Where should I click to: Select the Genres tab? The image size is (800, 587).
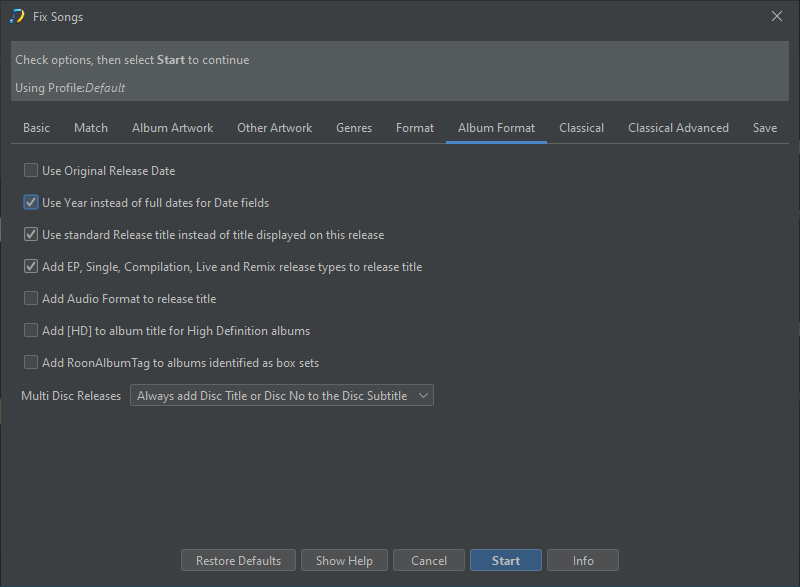click(354, 128)
